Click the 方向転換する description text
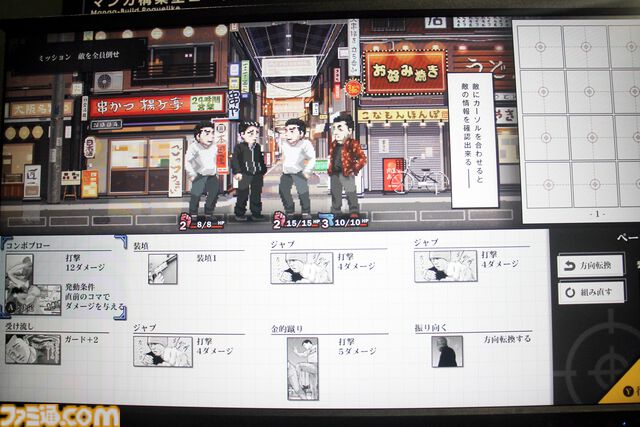 (x=507, y=339)
